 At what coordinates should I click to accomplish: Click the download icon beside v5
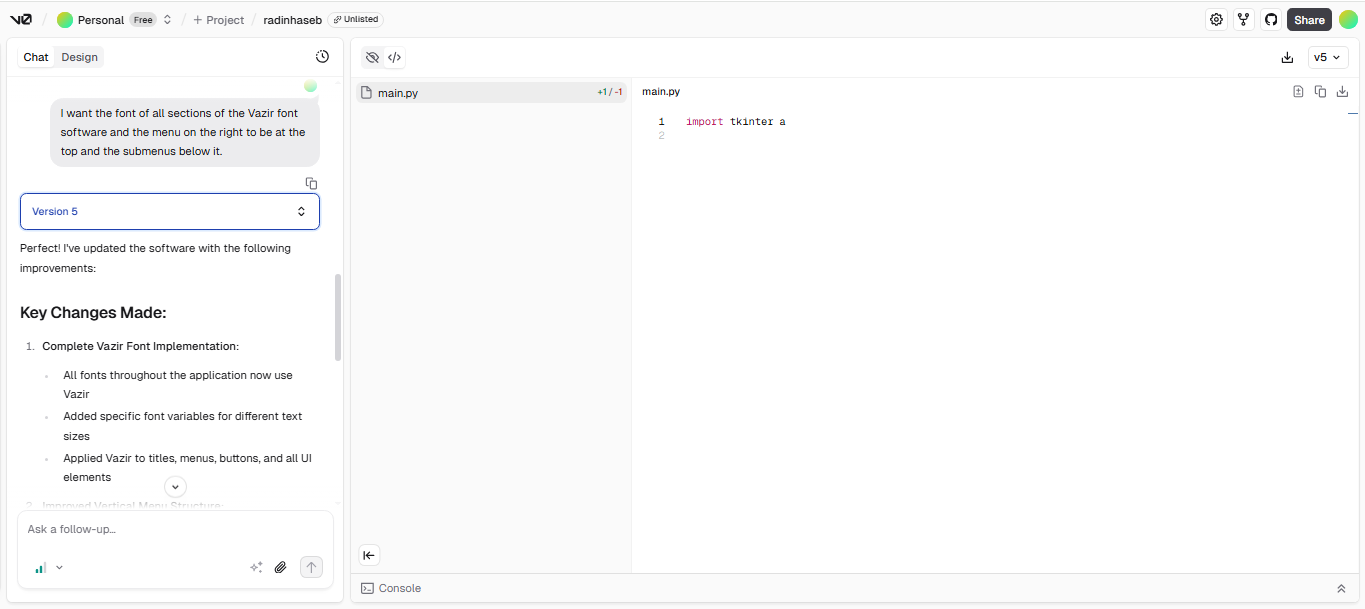pos(1287,57)
